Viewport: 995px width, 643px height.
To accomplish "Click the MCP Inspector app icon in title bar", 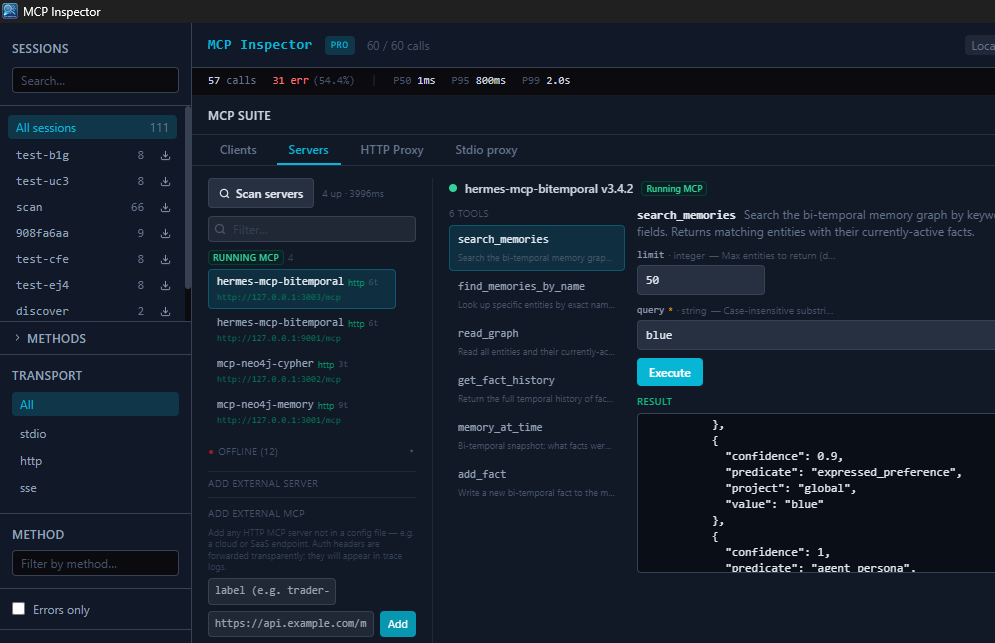I will coord(10,11).
